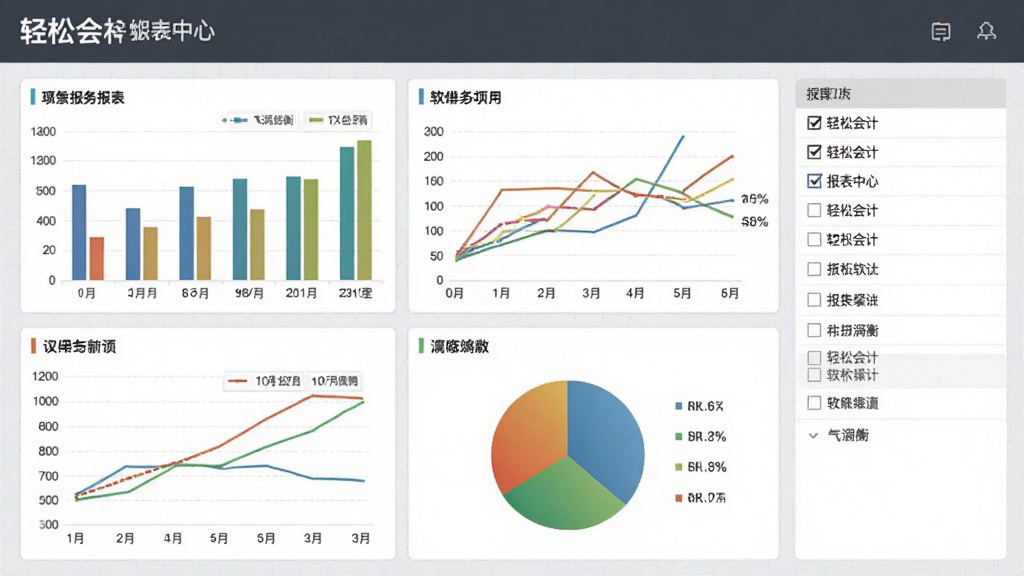Screen dimensions: 1024x576
Task: Toggle the green TX series in the bar chart legend
Action: pyautogui.click(x=338, y=120)
